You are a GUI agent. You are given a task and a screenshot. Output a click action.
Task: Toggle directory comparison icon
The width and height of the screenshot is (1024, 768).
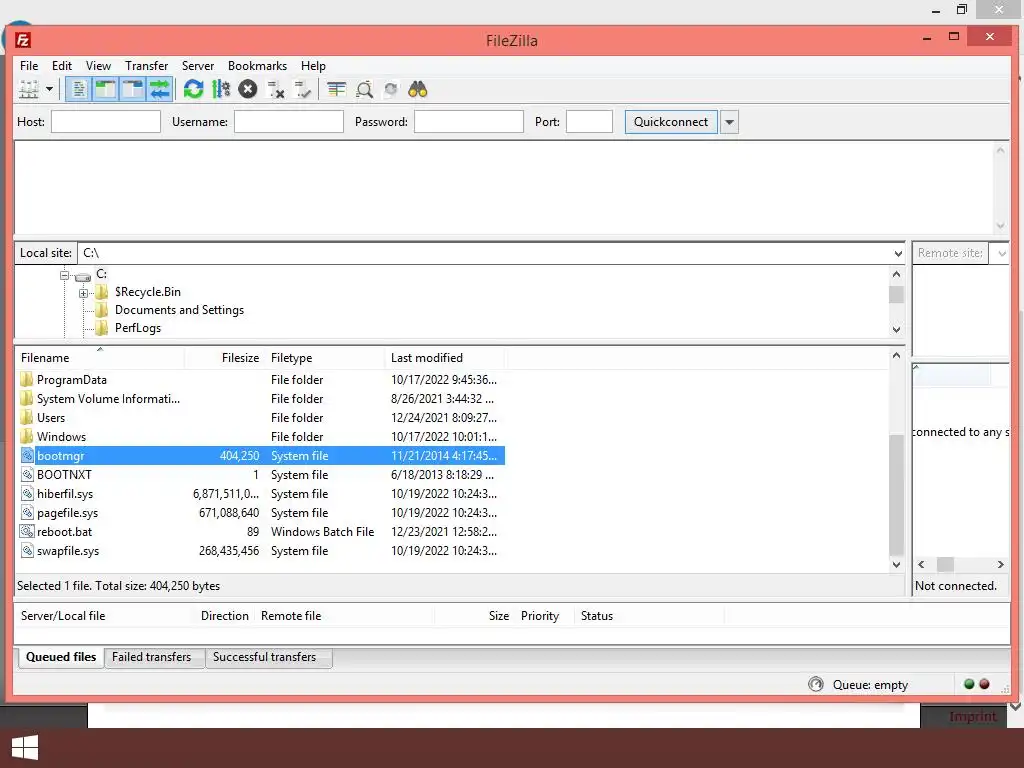click(364, 89)
